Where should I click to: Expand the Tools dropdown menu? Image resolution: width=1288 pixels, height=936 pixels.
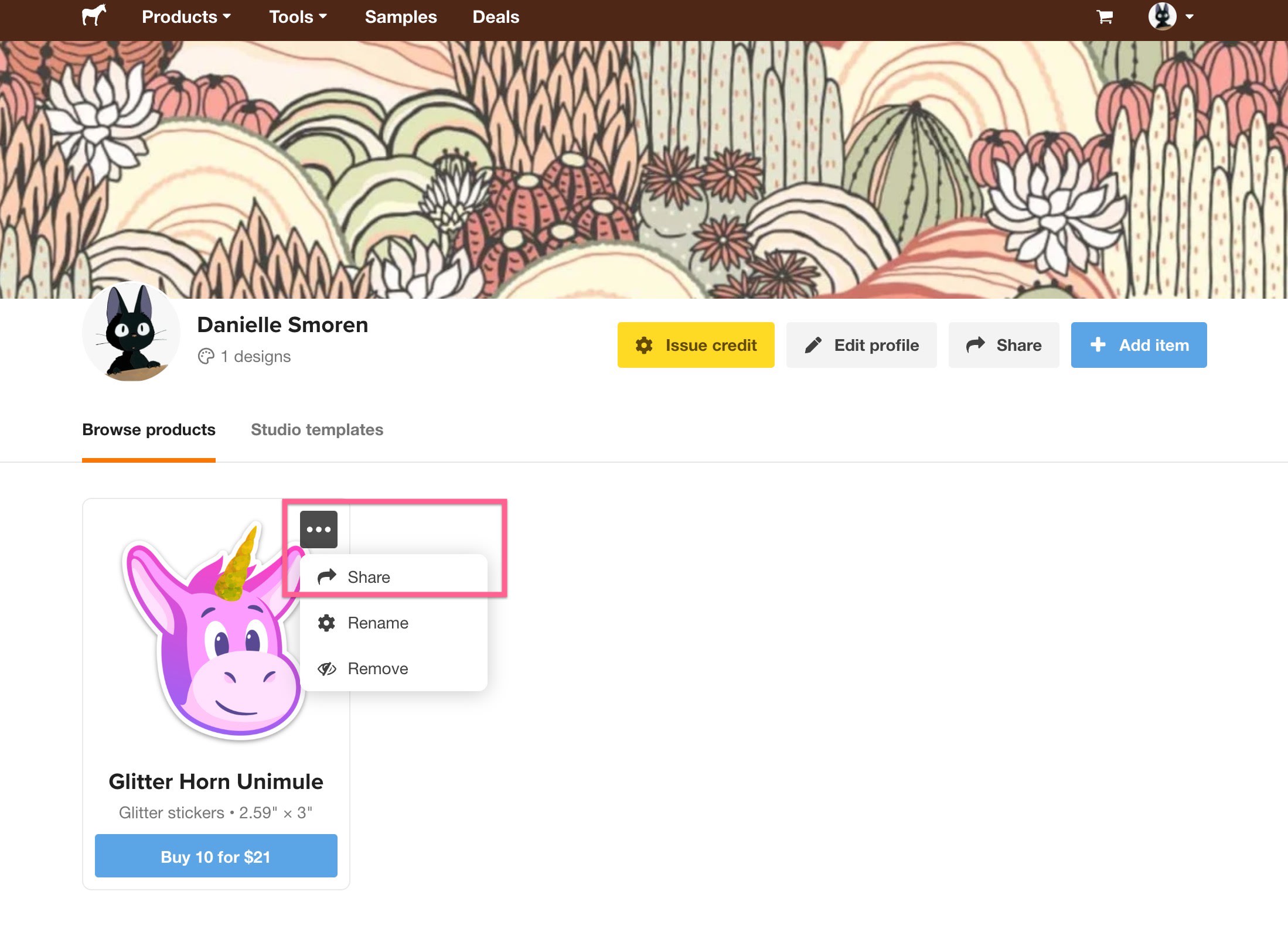[x=297, y=17]
